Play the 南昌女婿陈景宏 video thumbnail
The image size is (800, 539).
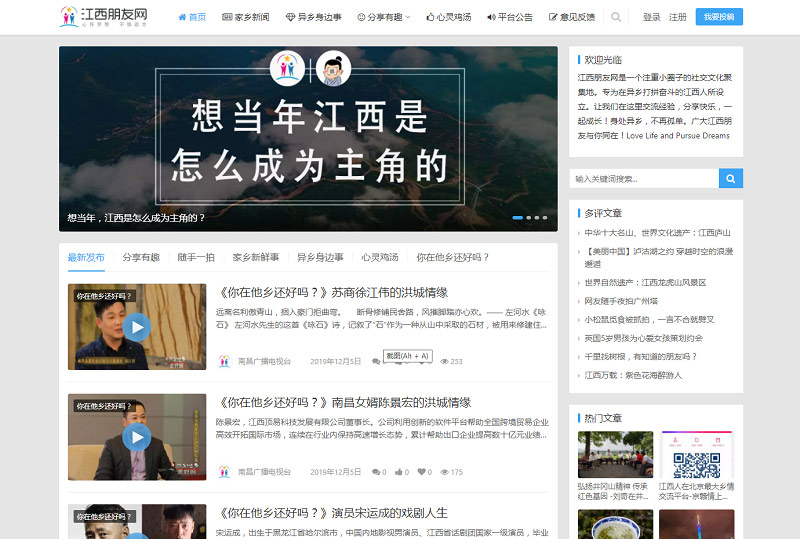(137, 437)
